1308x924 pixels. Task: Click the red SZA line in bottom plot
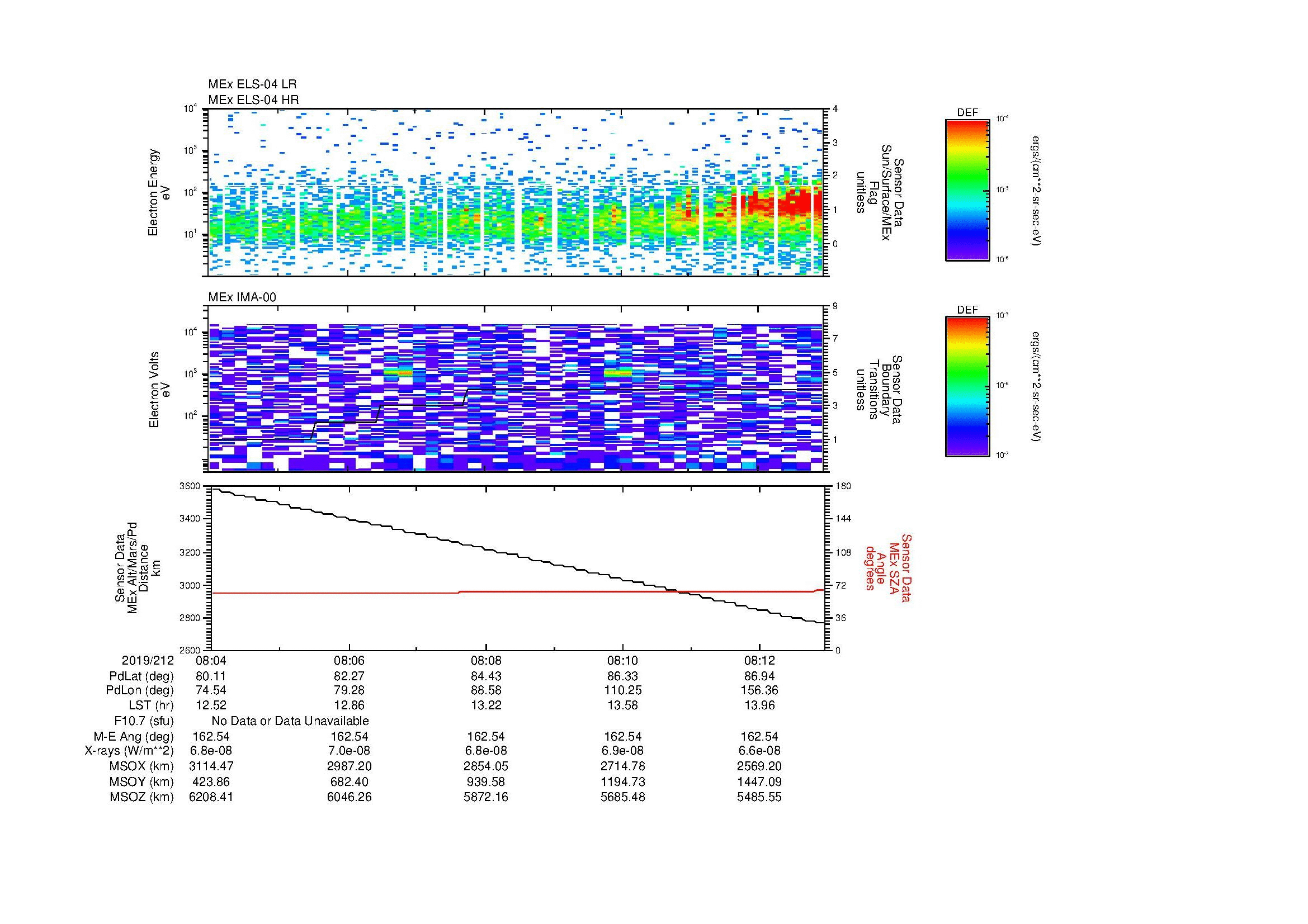pos(517,592)
